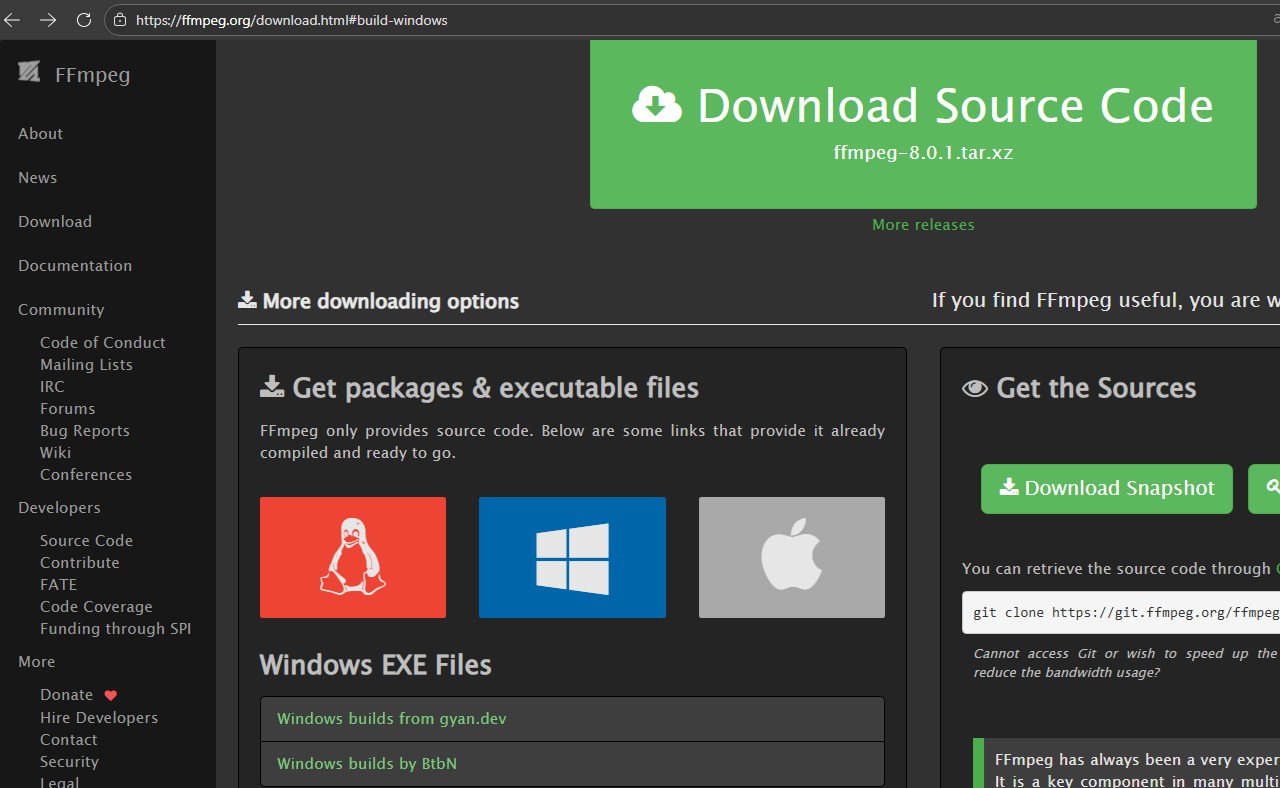
Task: Open Developers section in sidebar
Action: (x=59, y=508)
